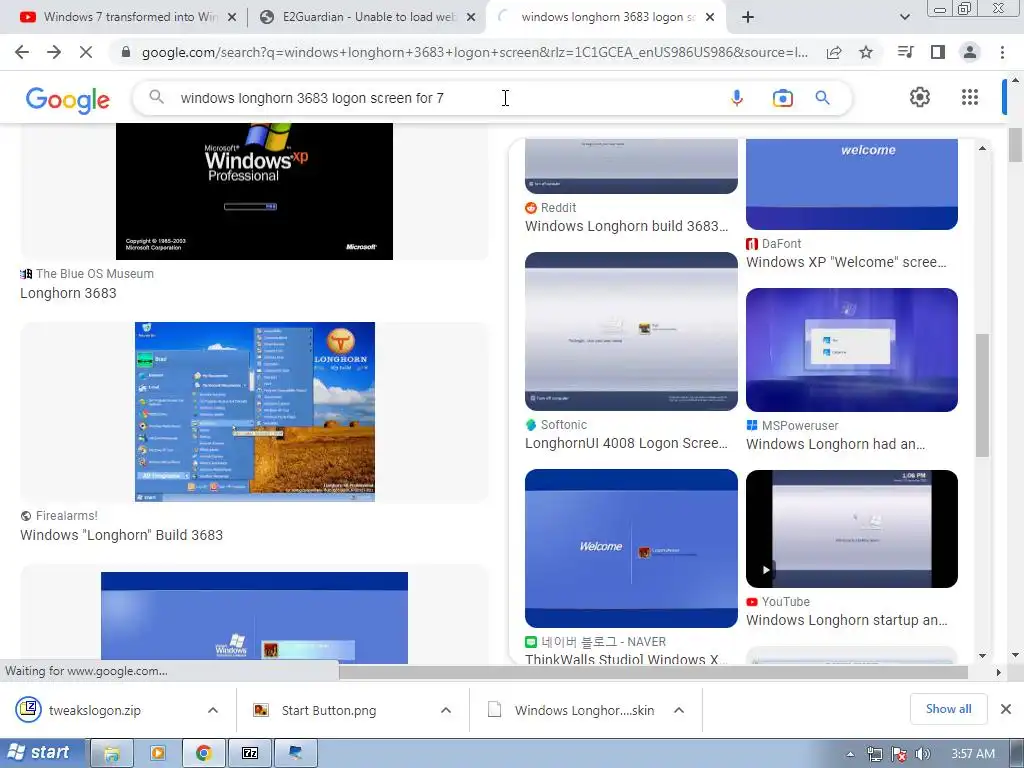Go forward to next page

54,52
